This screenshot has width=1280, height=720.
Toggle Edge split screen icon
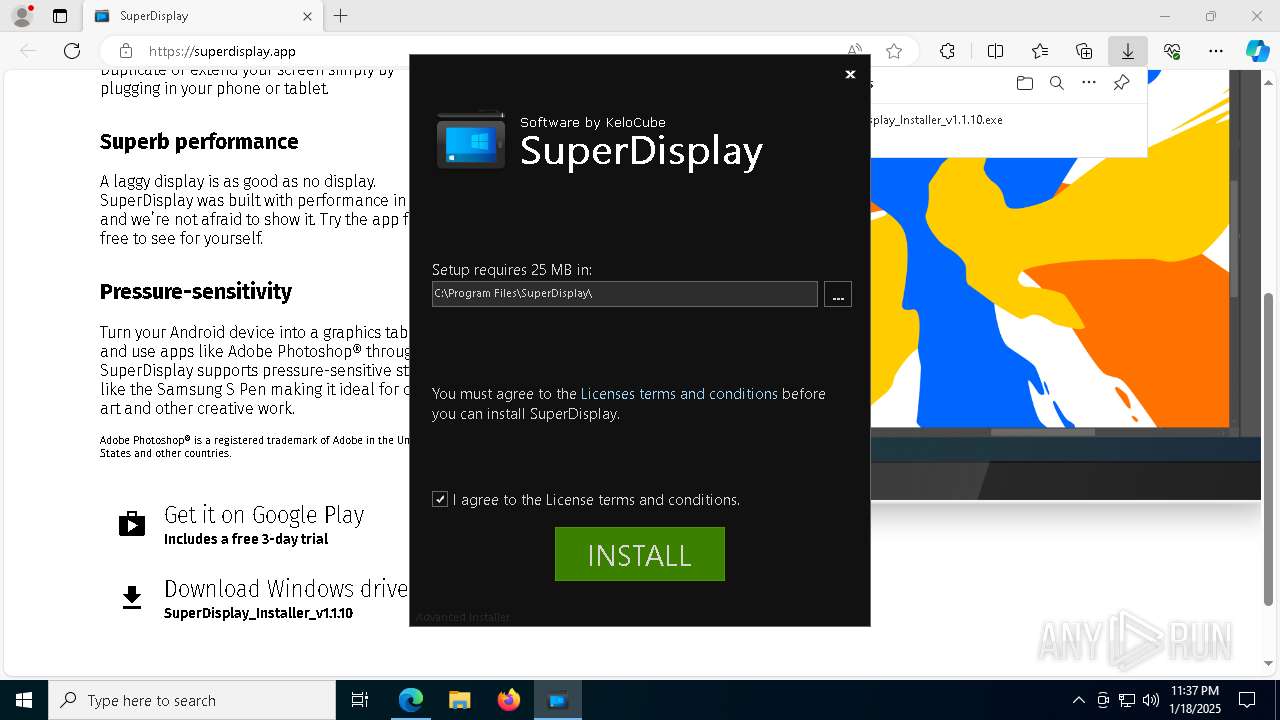click(x=995, y=51)
